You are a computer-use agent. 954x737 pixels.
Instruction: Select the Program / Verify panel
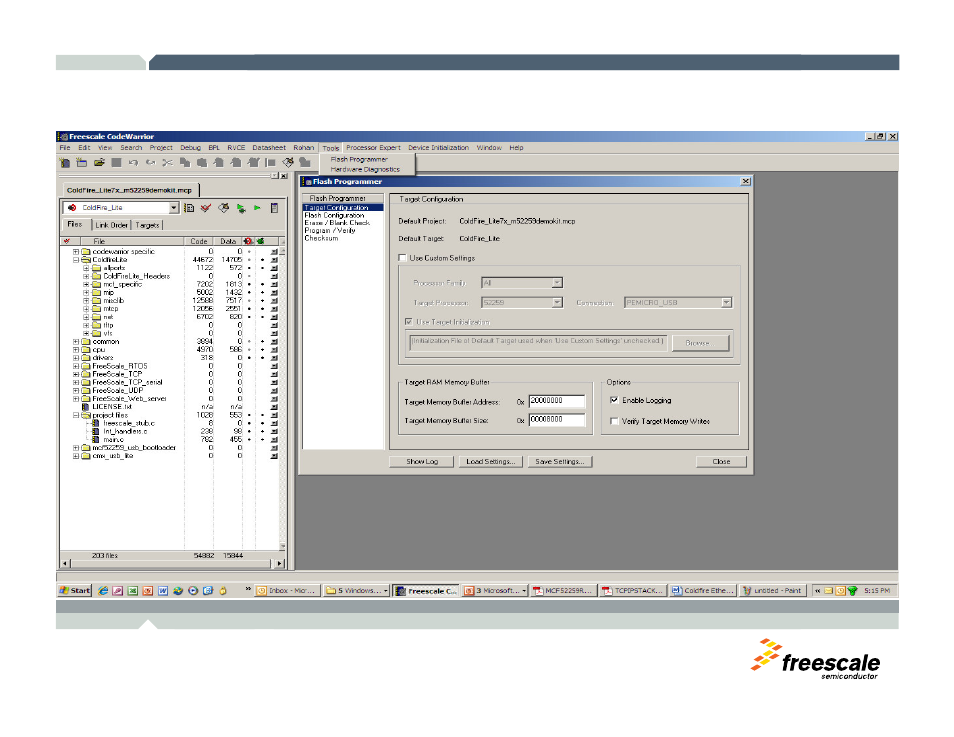click(330, 231)
